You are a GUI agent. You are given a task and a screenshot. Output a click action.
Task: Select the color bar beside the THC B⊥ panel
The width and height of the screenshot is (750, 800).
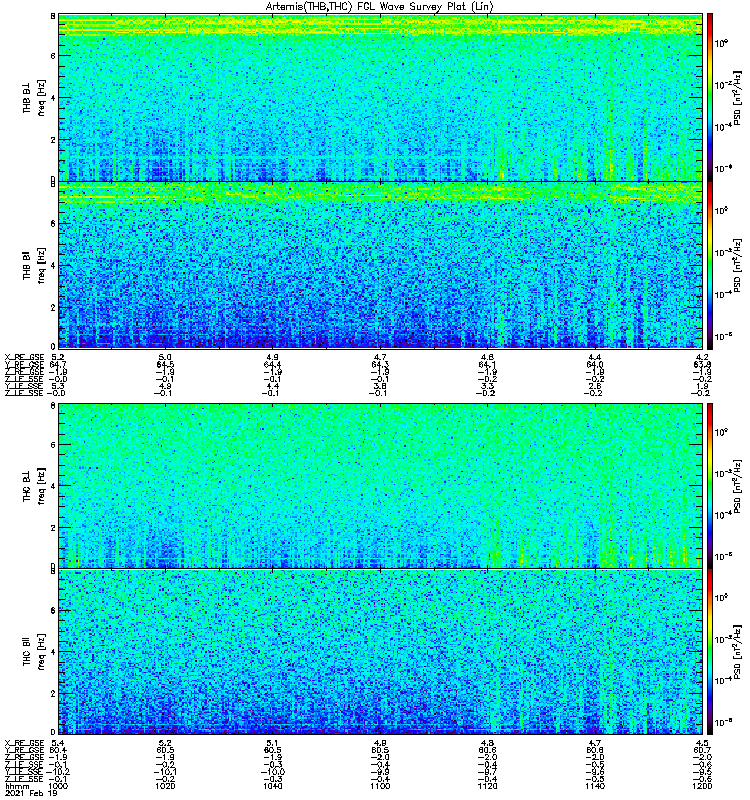pyautogui.click(x=709, y=486)
